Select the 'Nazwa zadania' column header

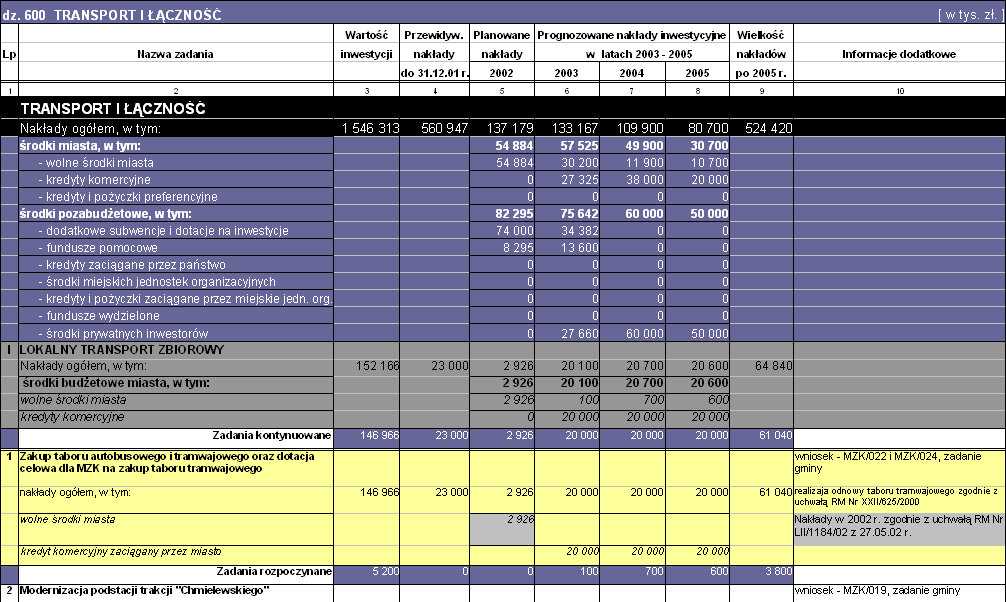[175, 55]
